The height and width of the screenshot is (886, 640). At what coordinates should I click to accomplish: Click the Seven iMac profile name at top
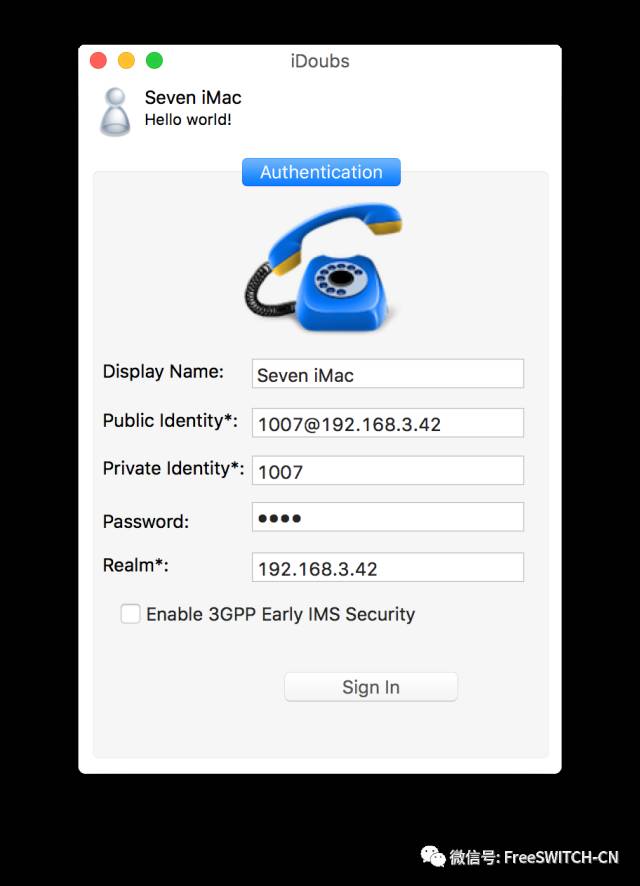(193, 98)
